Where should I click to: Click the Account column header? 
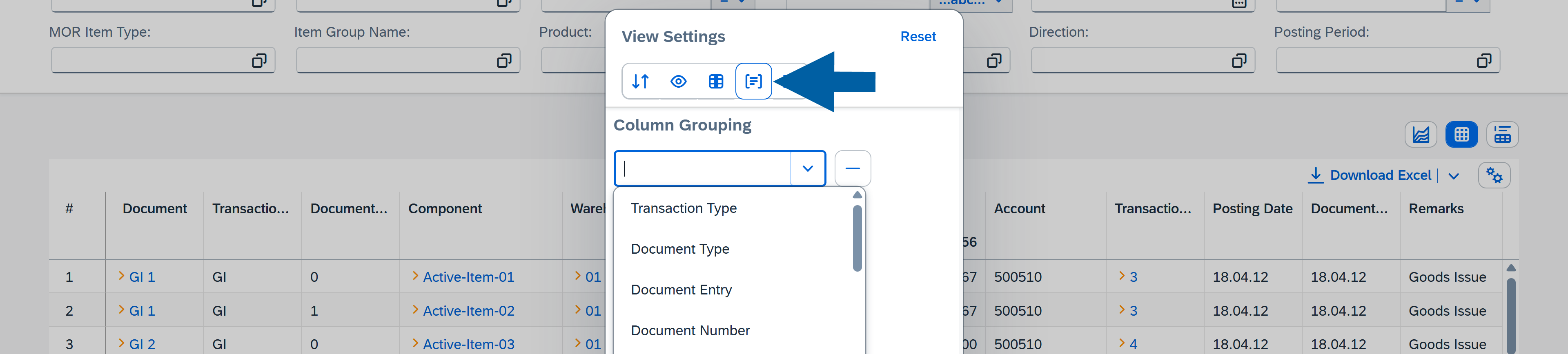1020,209
